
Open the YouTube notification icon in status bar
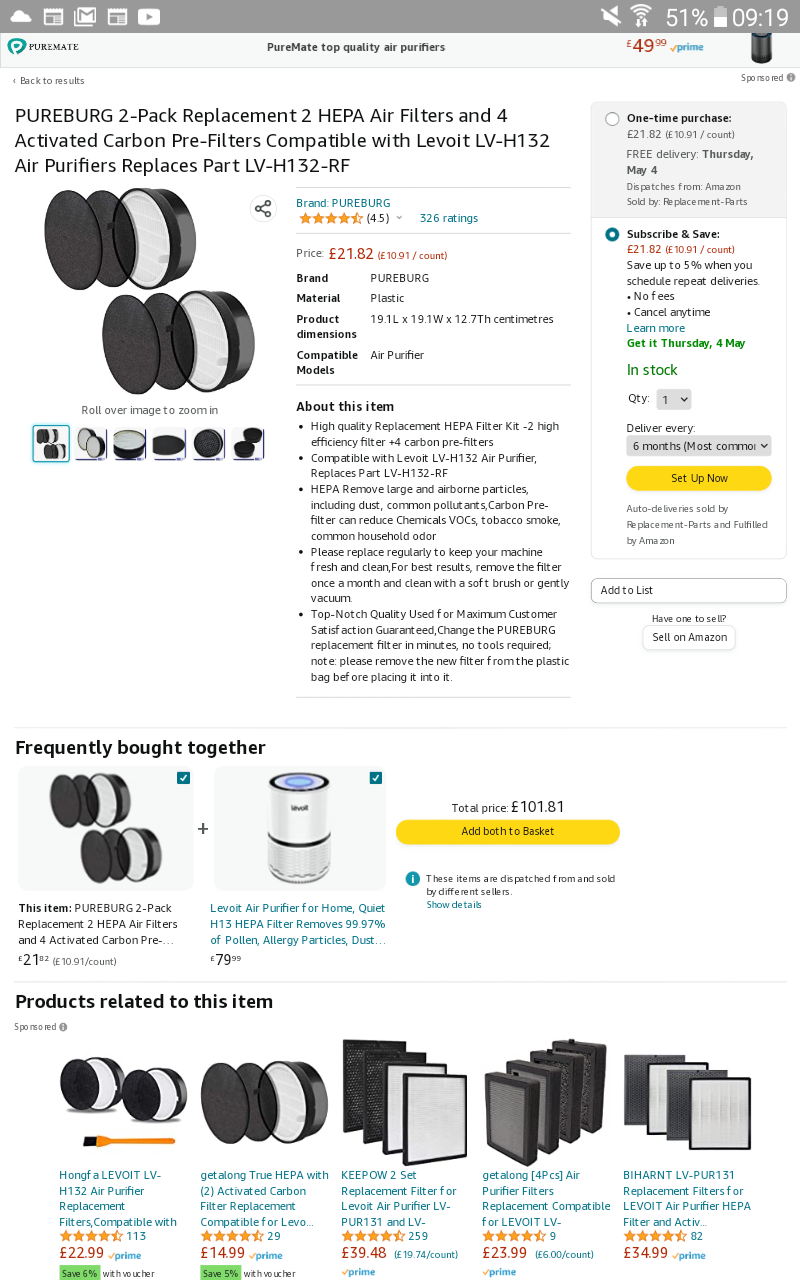coord(149,16)
